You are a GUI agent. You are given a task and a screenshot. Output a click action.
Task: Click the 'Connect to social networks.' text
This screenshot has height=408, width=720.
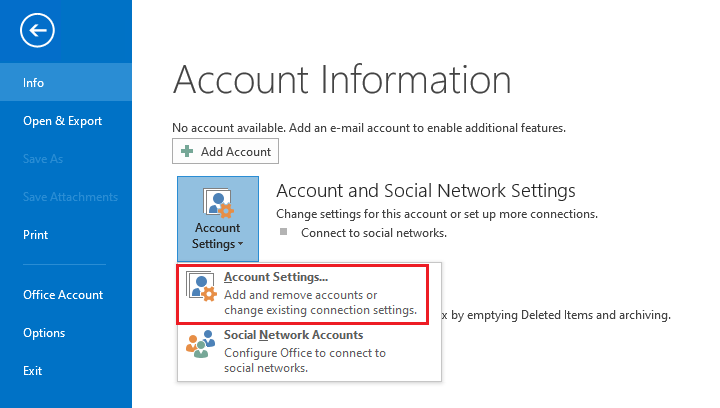tap(374, 233)
